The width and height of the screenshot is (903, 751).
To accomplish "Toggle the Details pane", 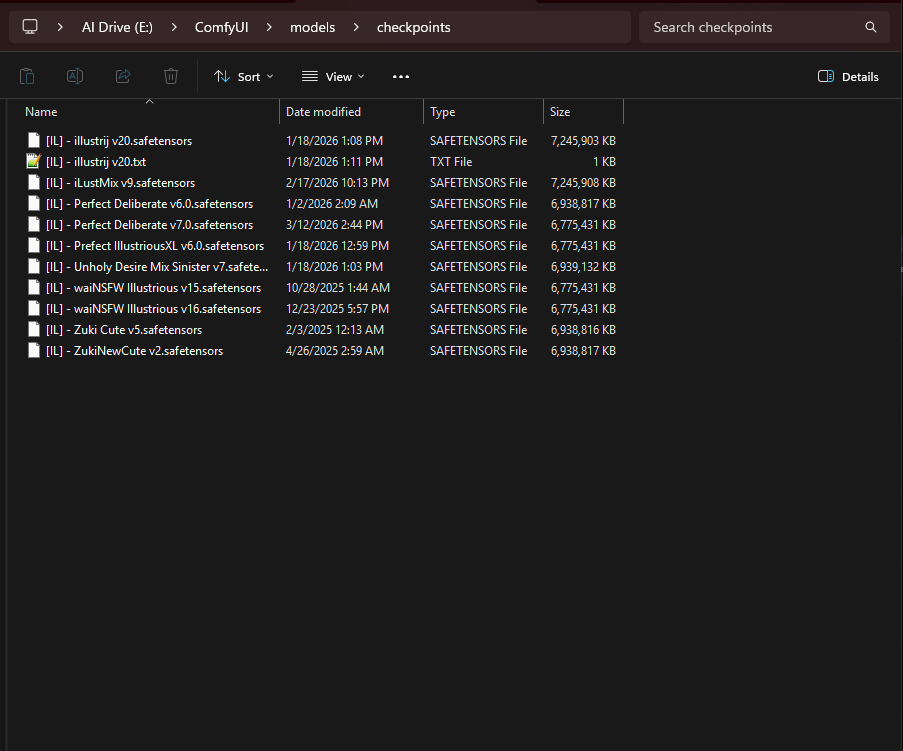I will (x=848, y=77).
